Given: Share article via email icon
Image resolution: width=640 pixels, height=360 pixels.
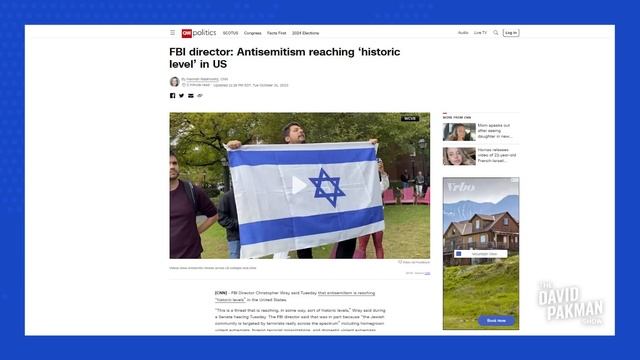Looking at the screenshot, I should [x=191, y=96].
